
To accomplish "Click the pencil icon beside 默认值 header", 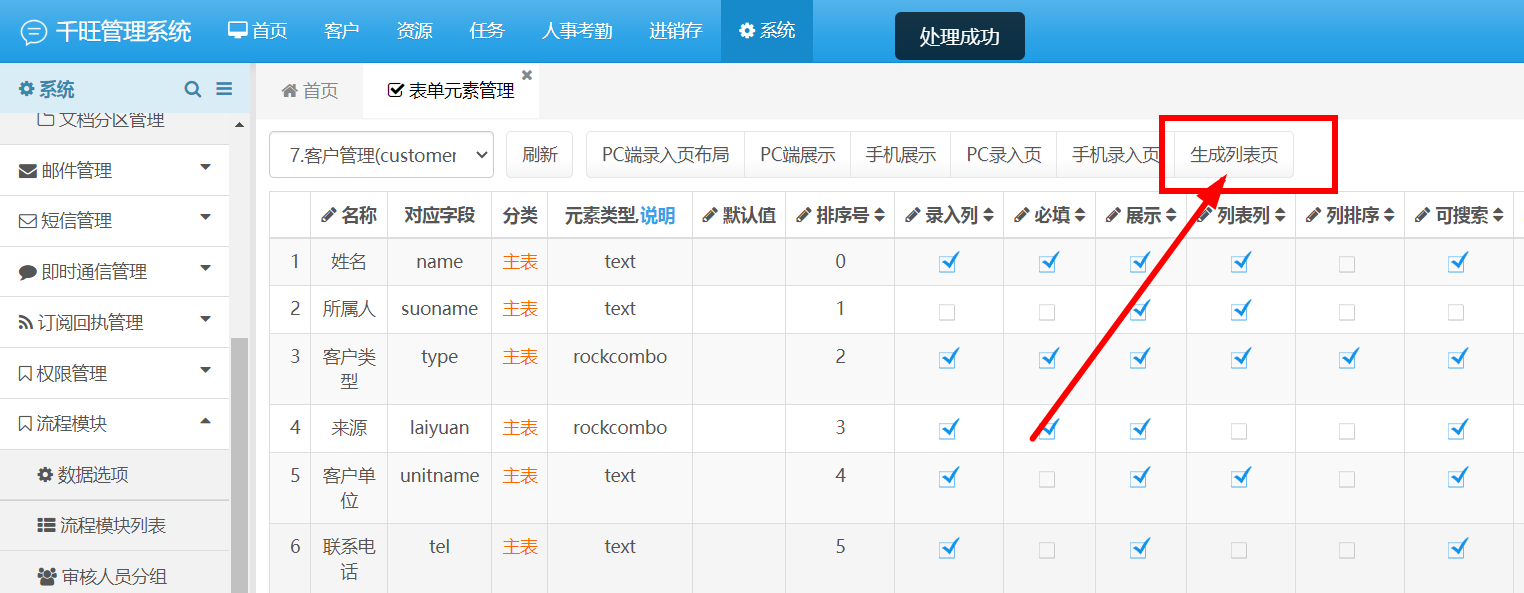I will (710, 215).
